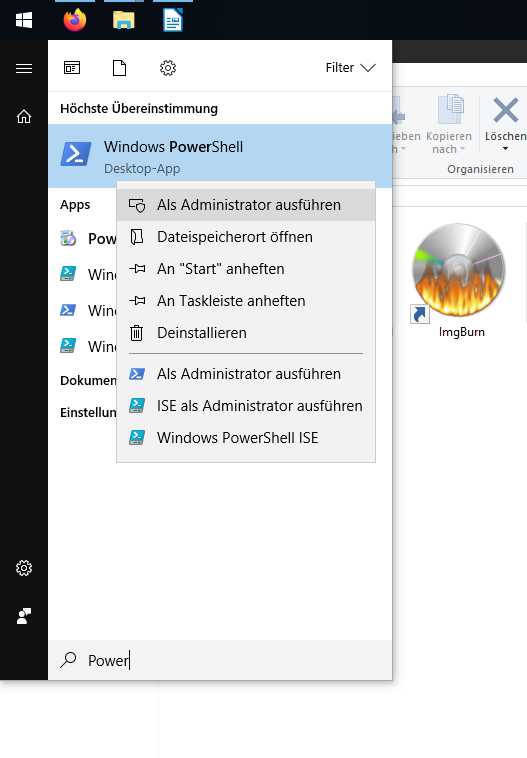Expand the hamburger menu in search sidebar

(x=24, y=69)
